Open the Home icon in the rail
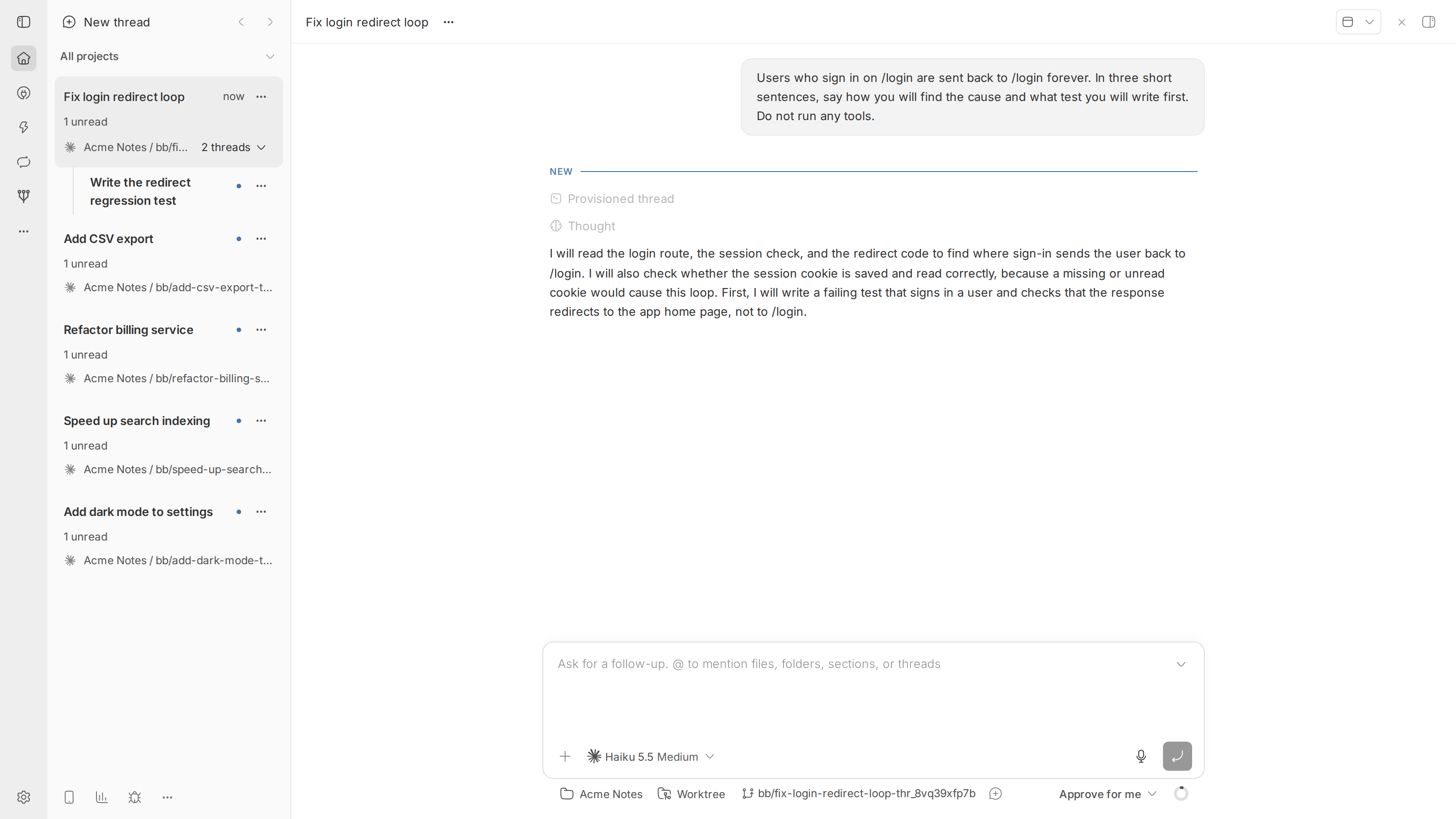The width and height of the screenshot is (1456, 819). (x=23, y=58)
